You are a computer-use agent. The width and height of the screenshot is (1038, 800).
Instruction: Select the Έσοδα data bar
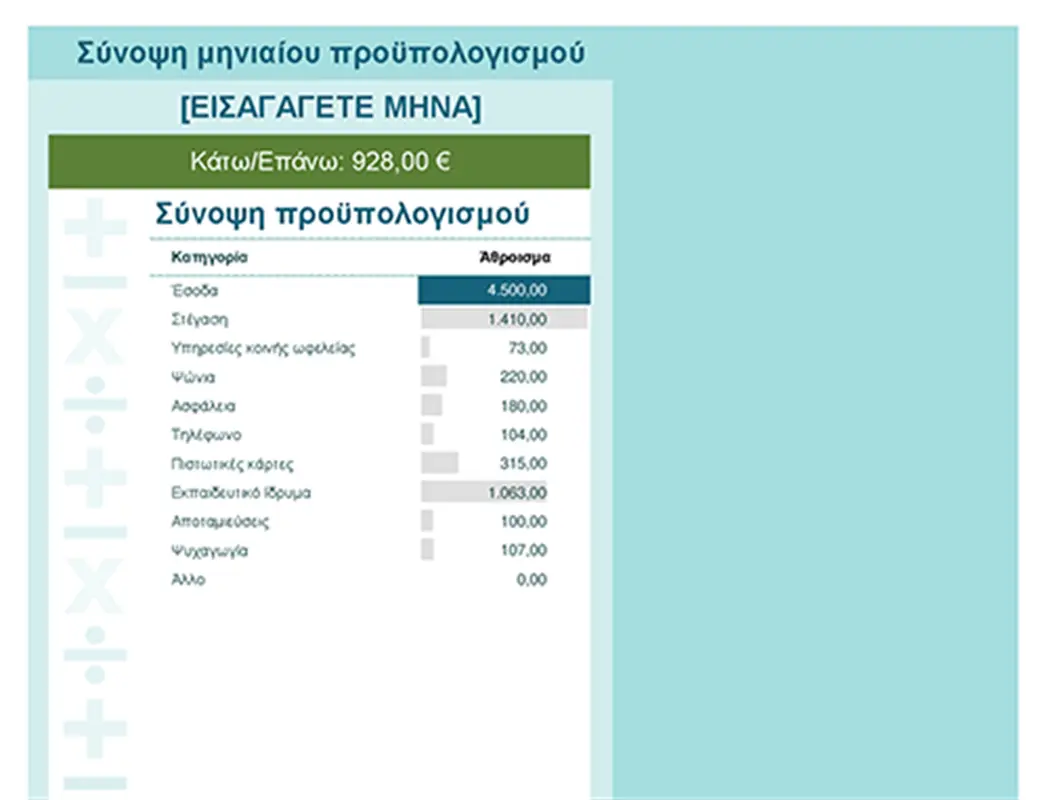coord(503,290)
